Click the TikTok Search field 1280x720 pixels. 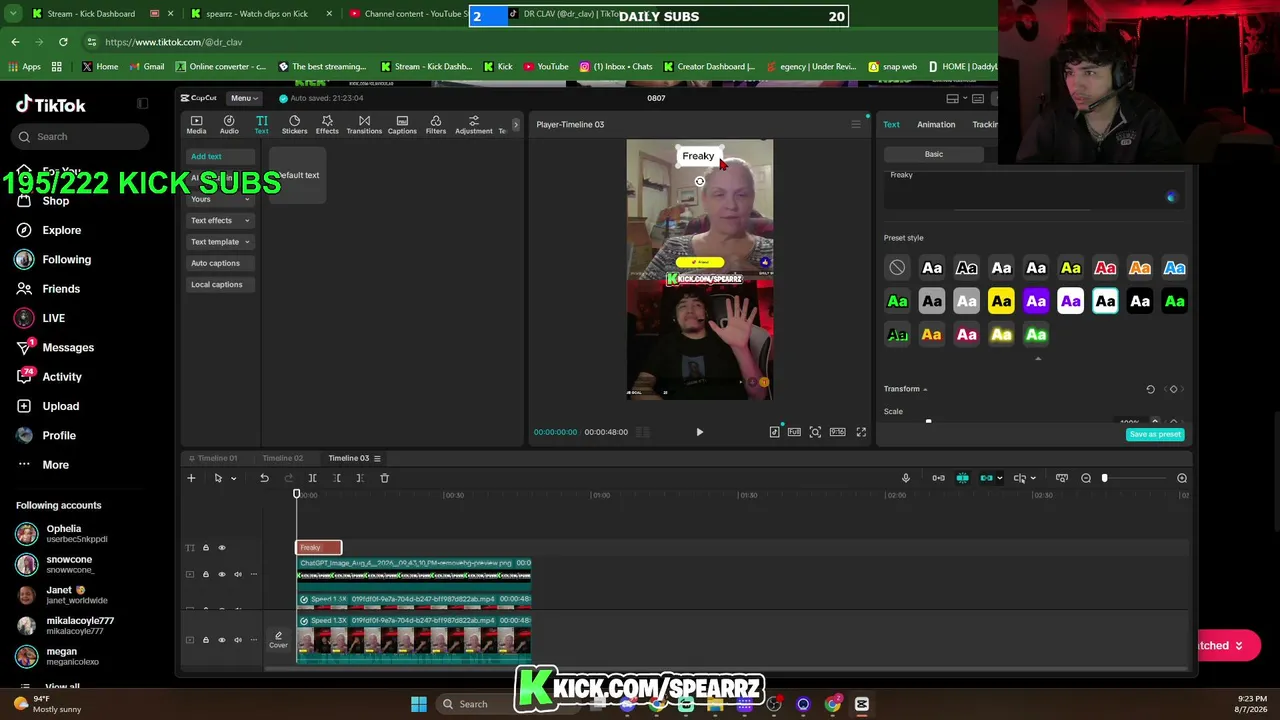click(x=82, y=137)
